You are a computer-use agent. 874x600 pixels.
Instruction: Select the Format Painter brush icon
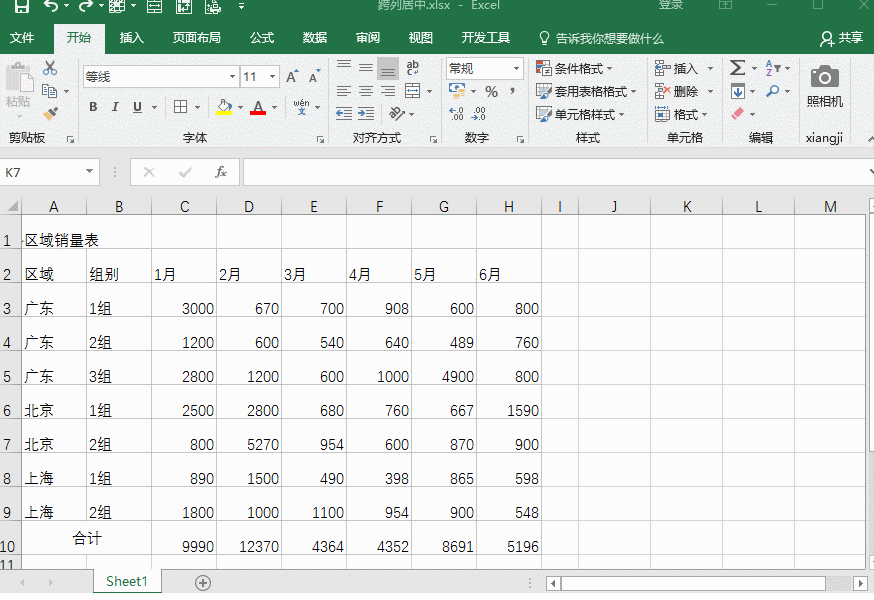point(50,113)
